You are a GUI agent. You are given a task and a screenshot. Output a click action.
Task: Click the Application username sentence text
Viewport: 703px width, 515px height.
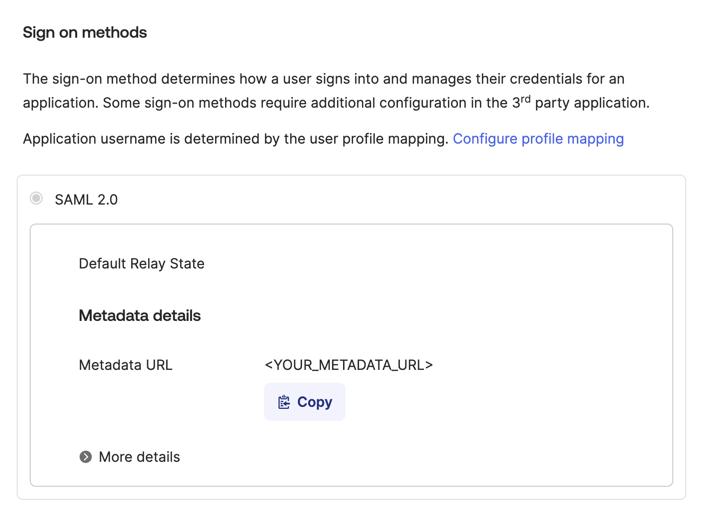tap(235, 139)
